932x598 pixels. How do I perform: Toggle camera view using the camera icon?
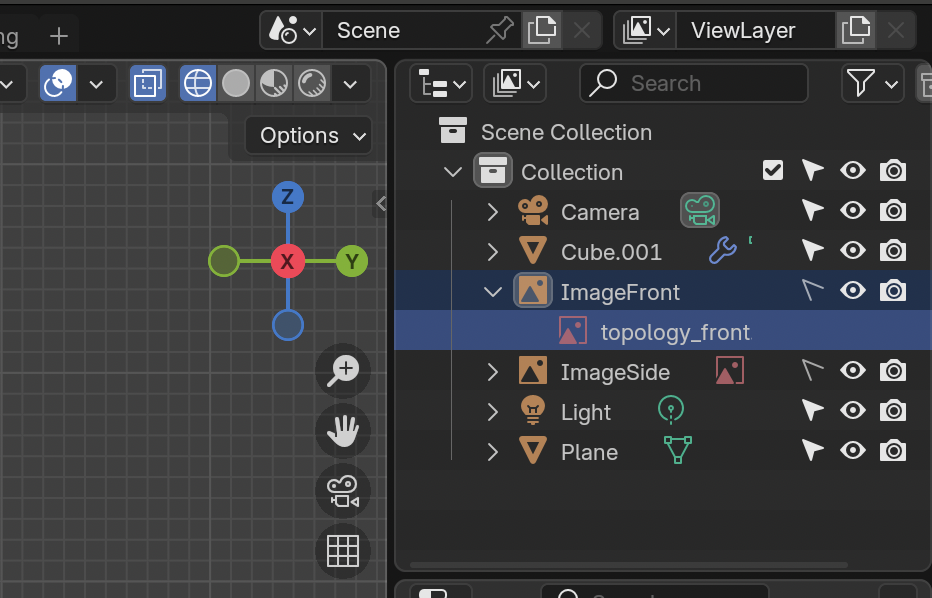coord(343,491)
